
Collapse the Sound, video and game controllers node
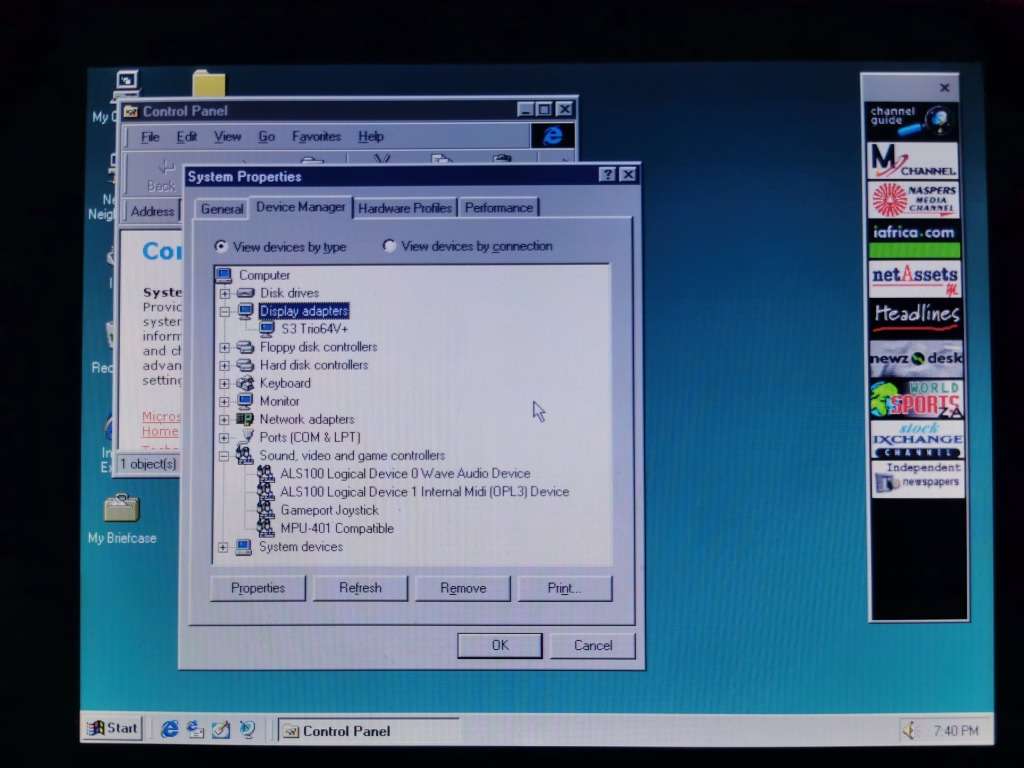point(223,455)
